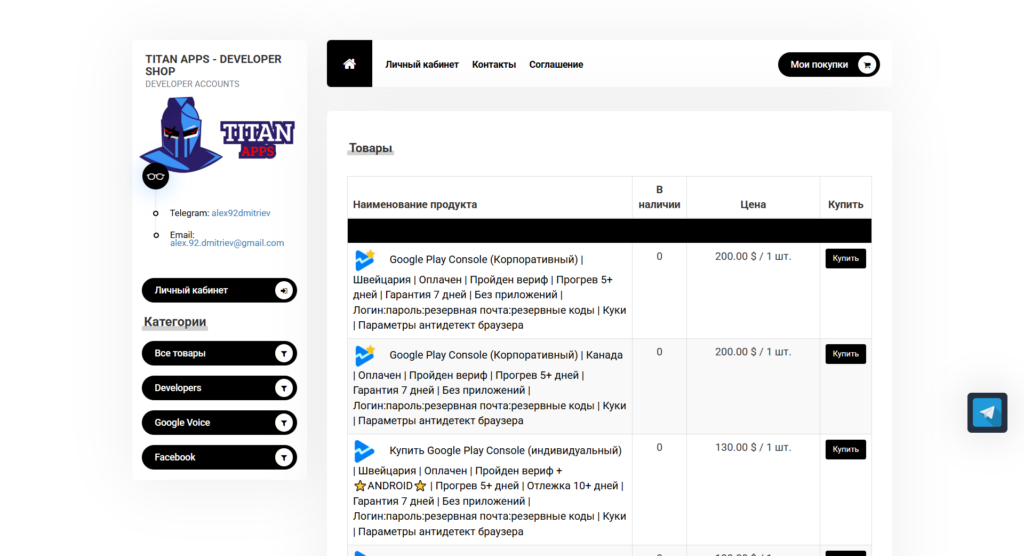1024x556 pixels.
Task: Click the Швейцария corporate product's 200.00 $ price
Action: pos(753,257)
